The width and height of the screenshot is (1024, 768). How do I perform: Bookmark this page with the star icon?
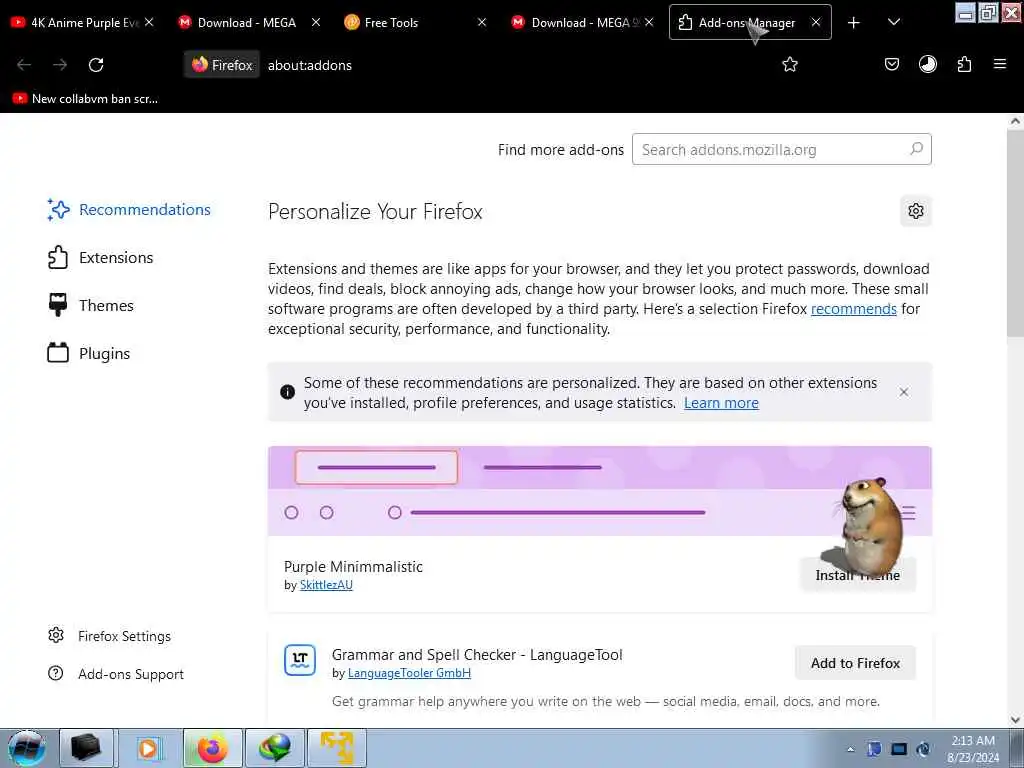(790, 64)
